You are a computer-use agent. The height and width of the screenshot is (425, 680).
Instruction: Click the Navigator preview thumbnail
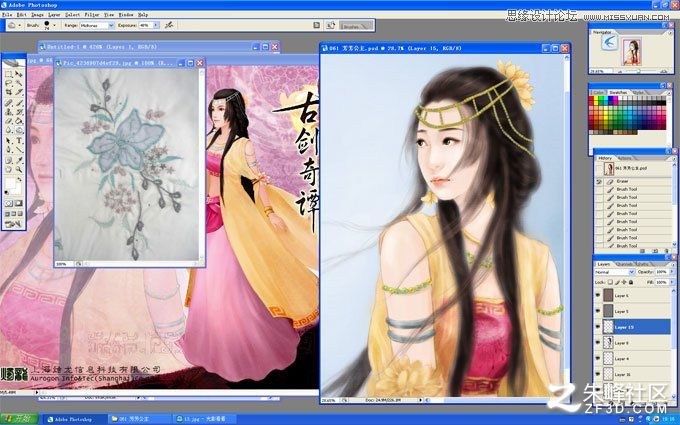[x=632, y=52]
